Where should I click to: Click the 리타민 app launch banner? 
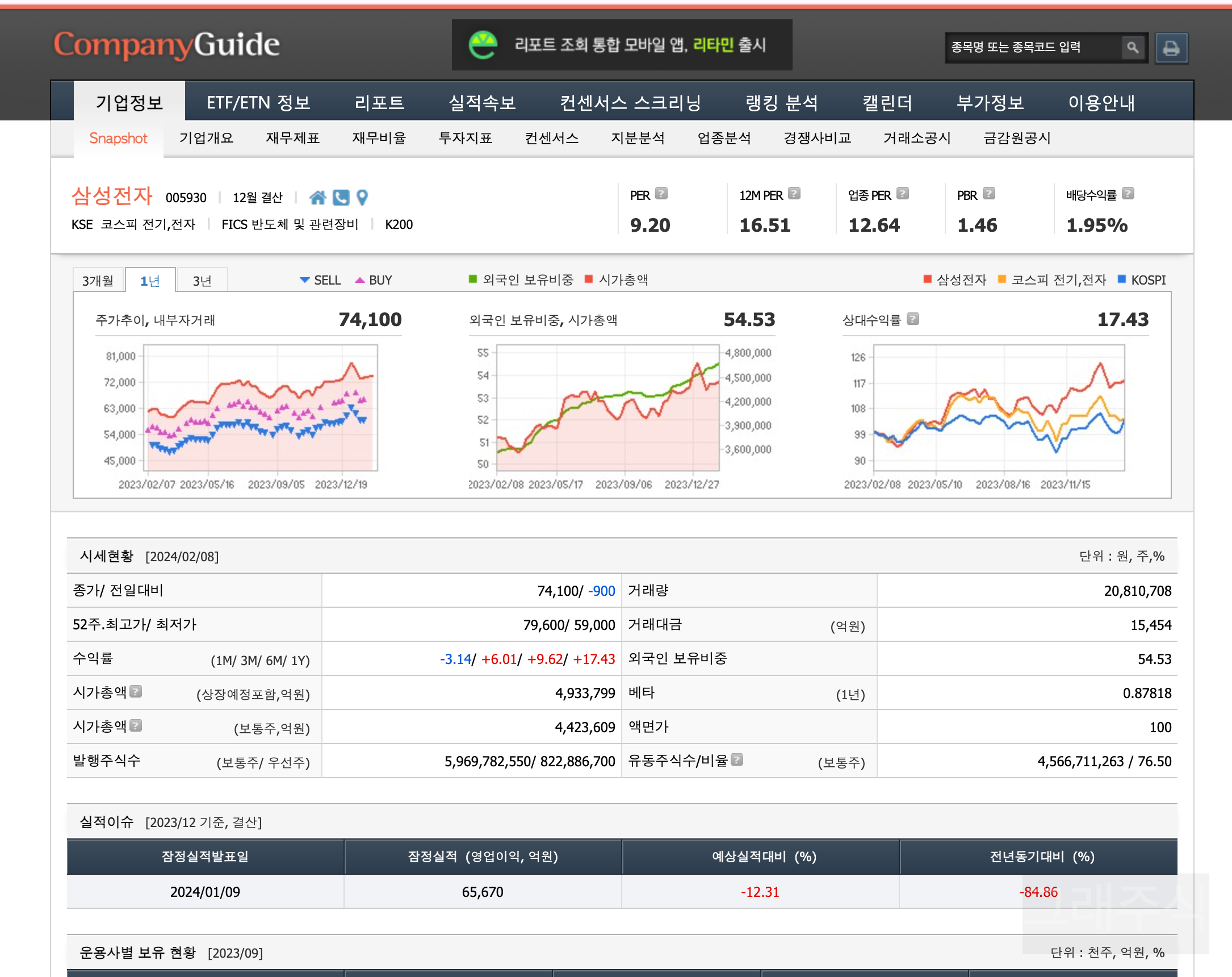click(x=622, y=45)
